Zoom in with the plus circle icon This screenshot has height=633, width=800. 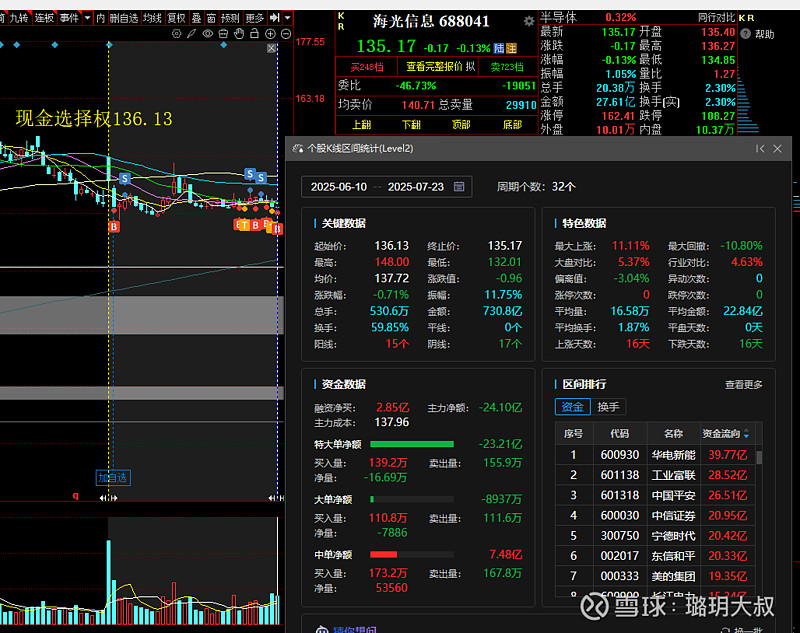click(270, 34)
